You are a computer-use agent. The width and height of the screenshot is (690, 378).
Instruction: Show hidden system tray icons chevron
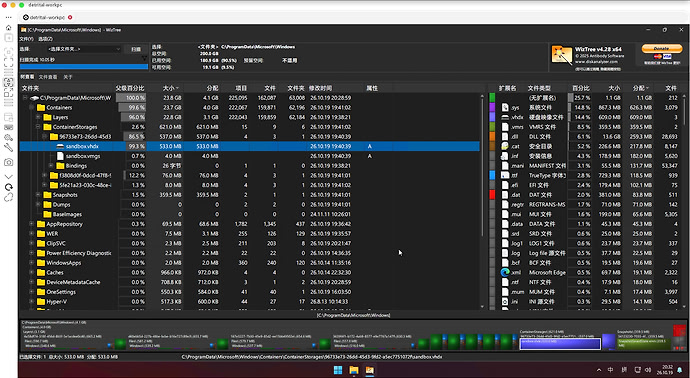[x=599, y=370]
